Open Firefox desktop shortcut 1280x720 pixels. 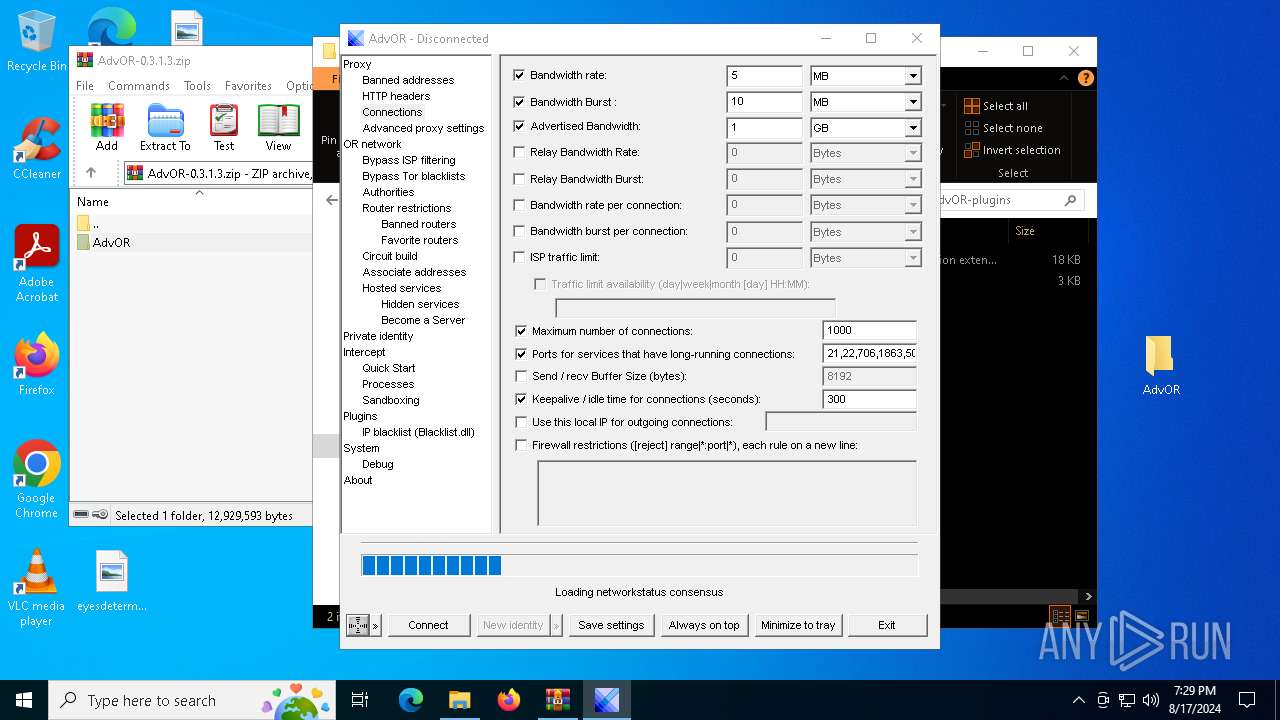37,364
